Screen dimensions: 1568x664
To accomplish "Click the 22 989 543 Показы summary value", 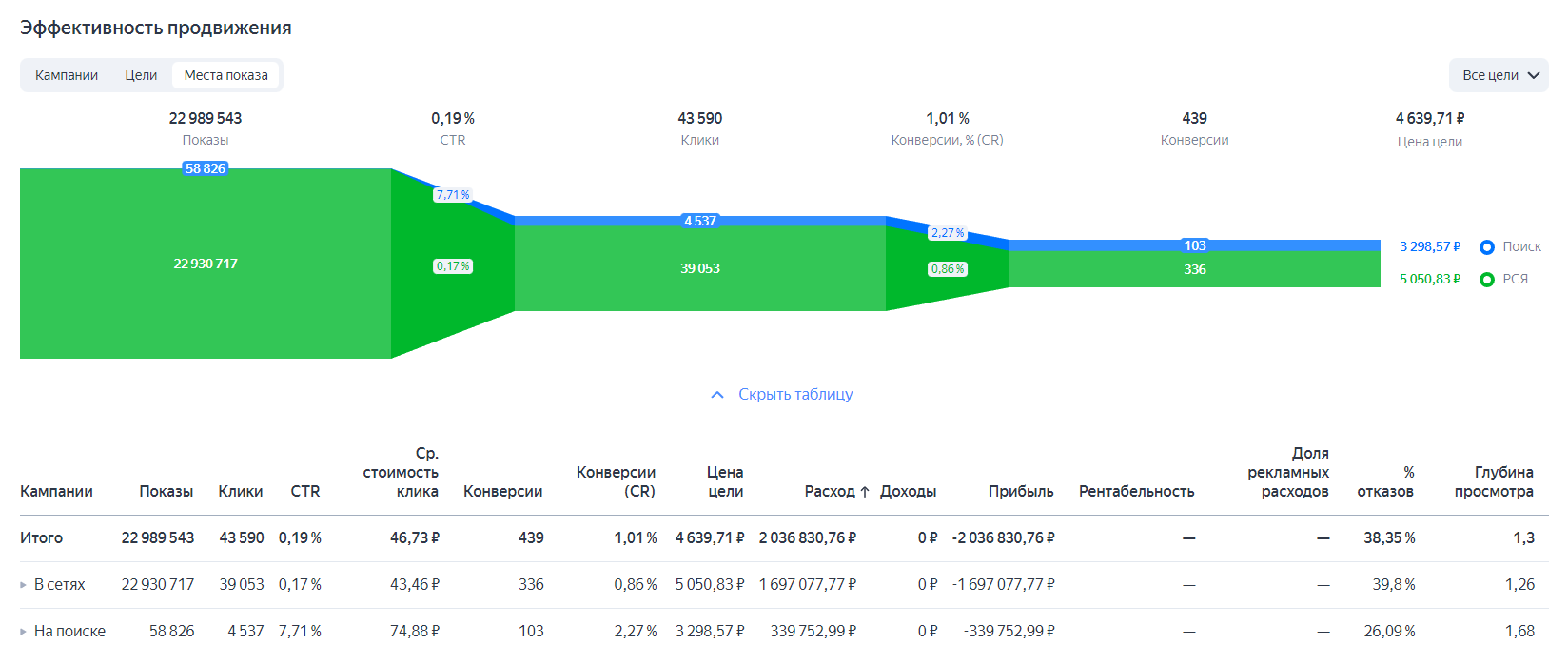I will point(206,118).
